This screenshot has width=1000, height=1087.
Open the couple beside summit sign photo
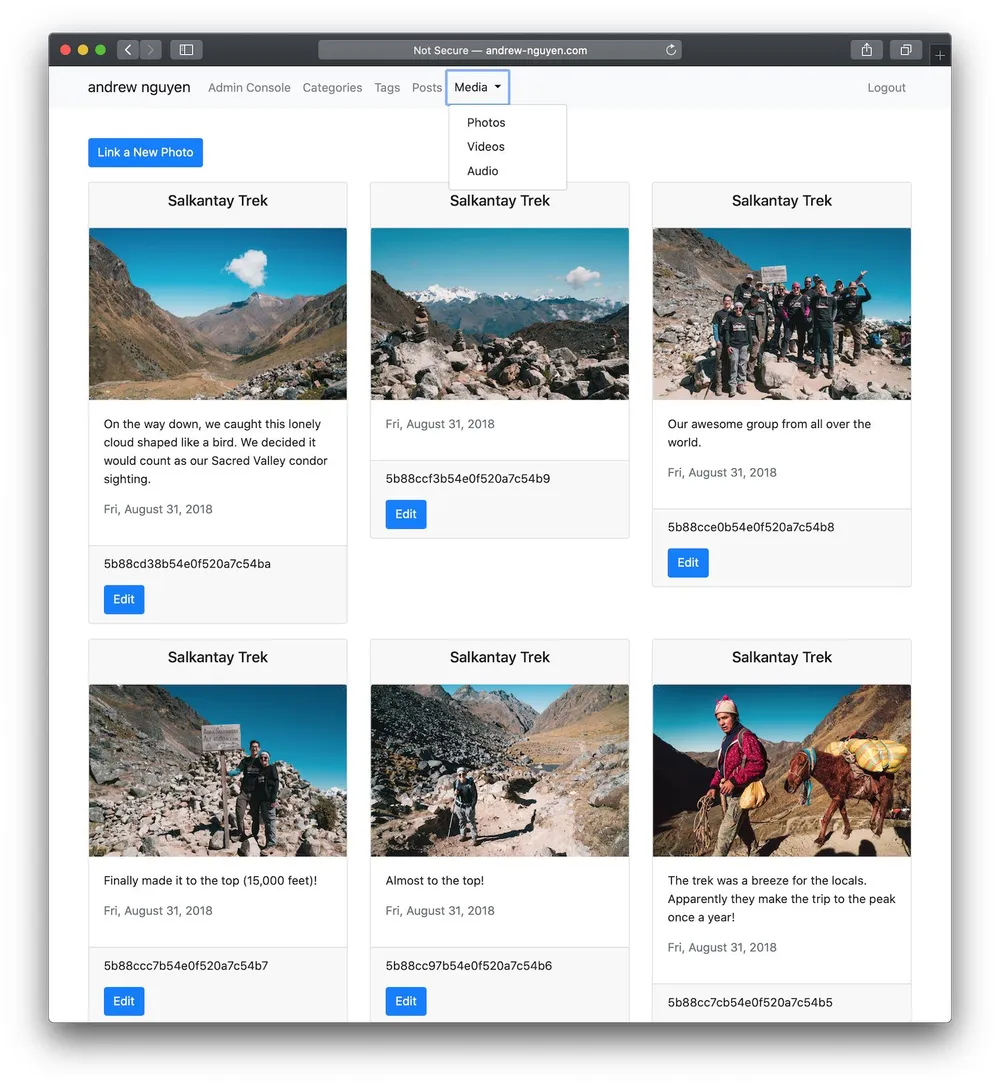point(218,771)
